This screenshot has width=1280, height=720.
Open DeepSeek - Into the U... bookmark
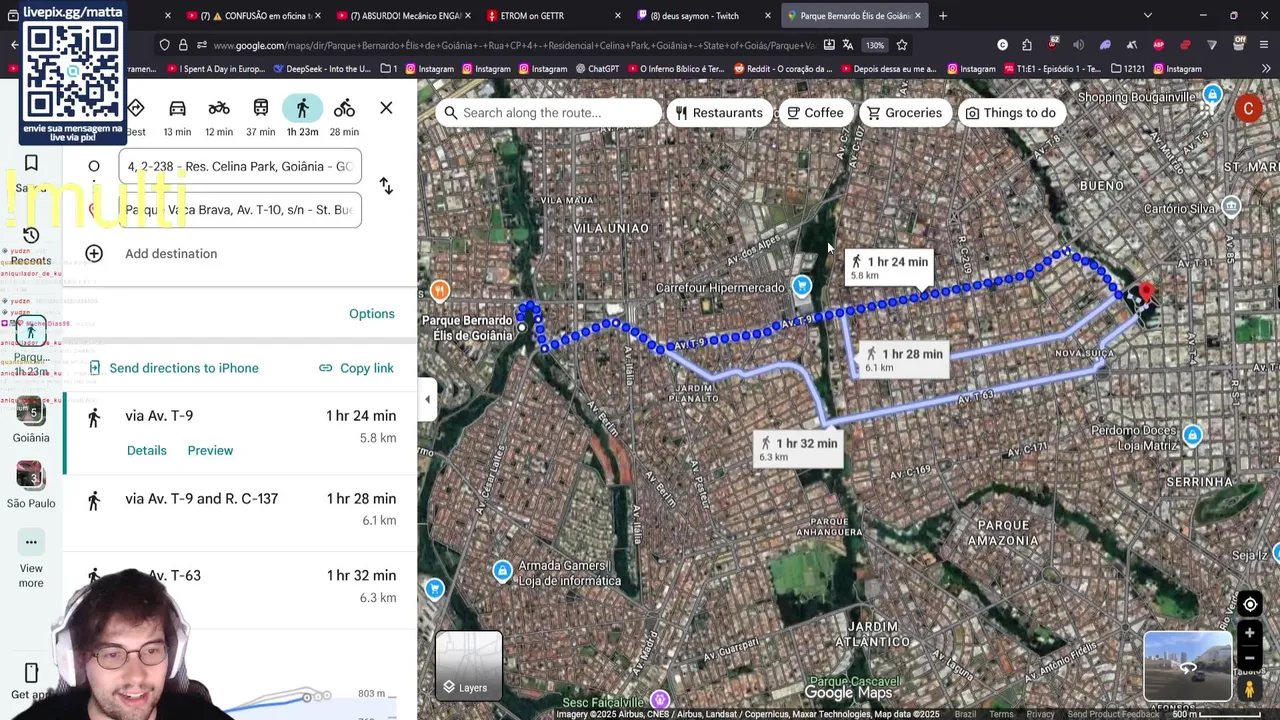click(321, 69)
